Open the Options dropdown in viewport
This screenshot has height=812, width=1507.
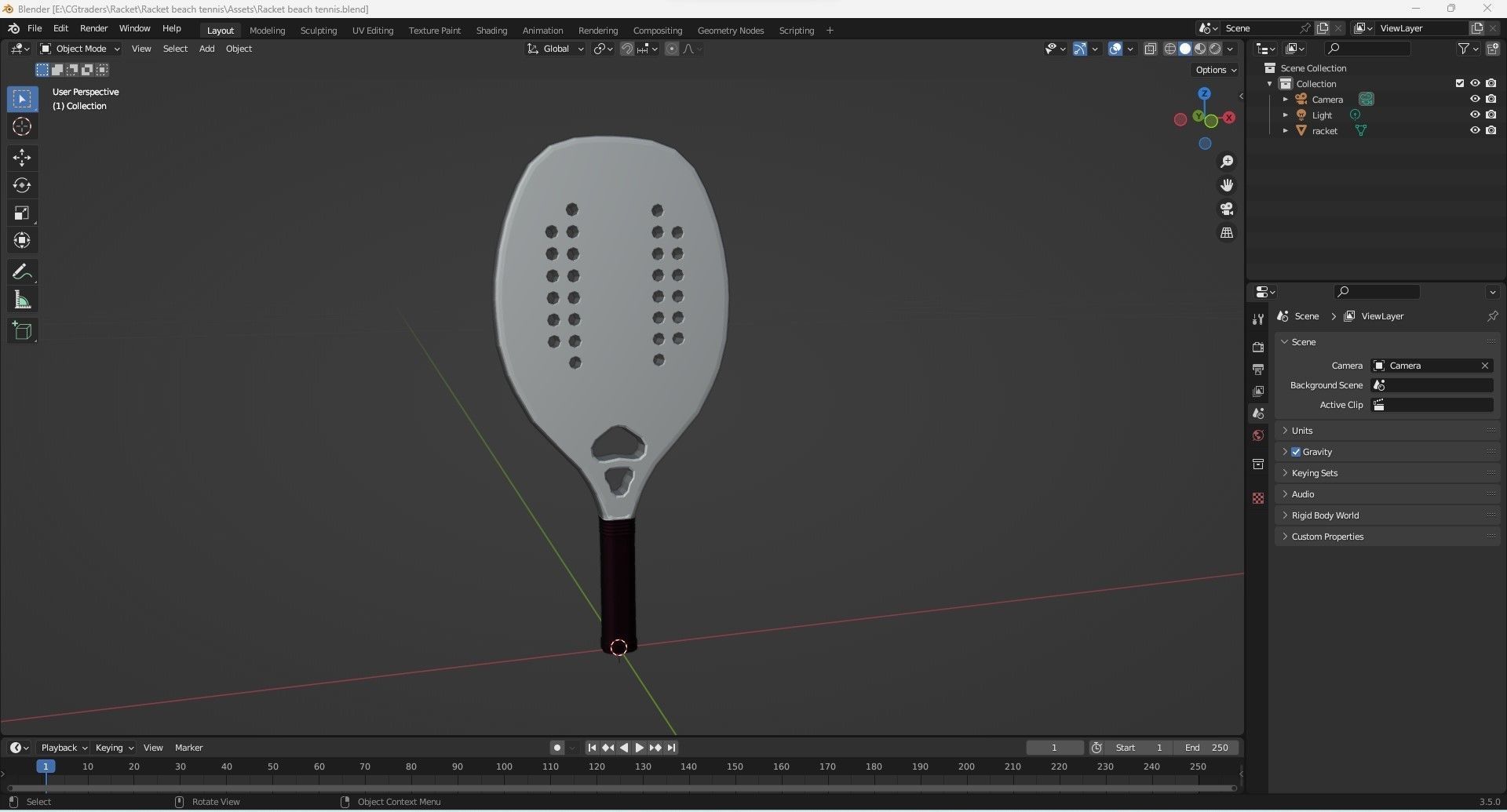tap(1216, 70)
